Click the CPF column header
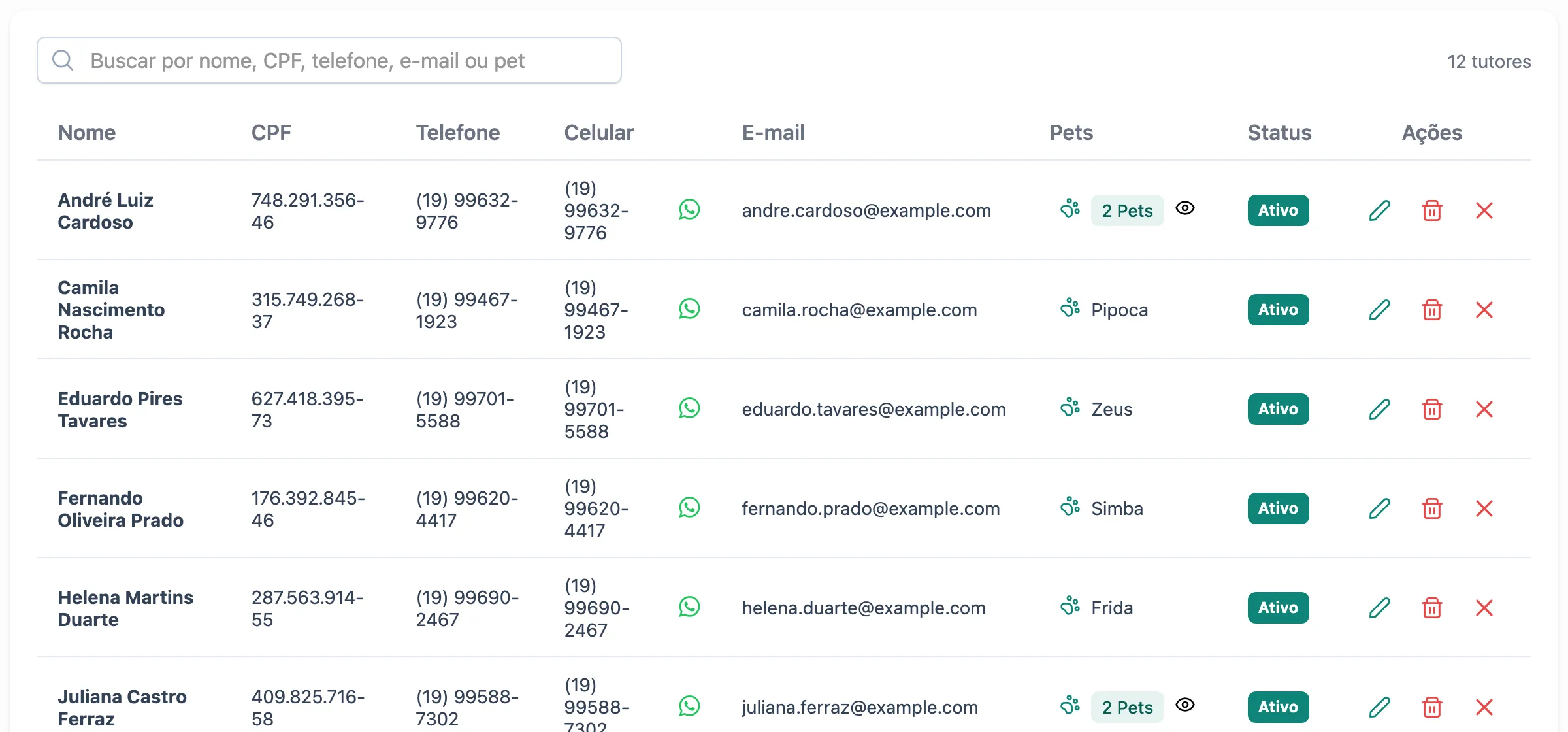Screen dimensions: 1568x732 271,133
